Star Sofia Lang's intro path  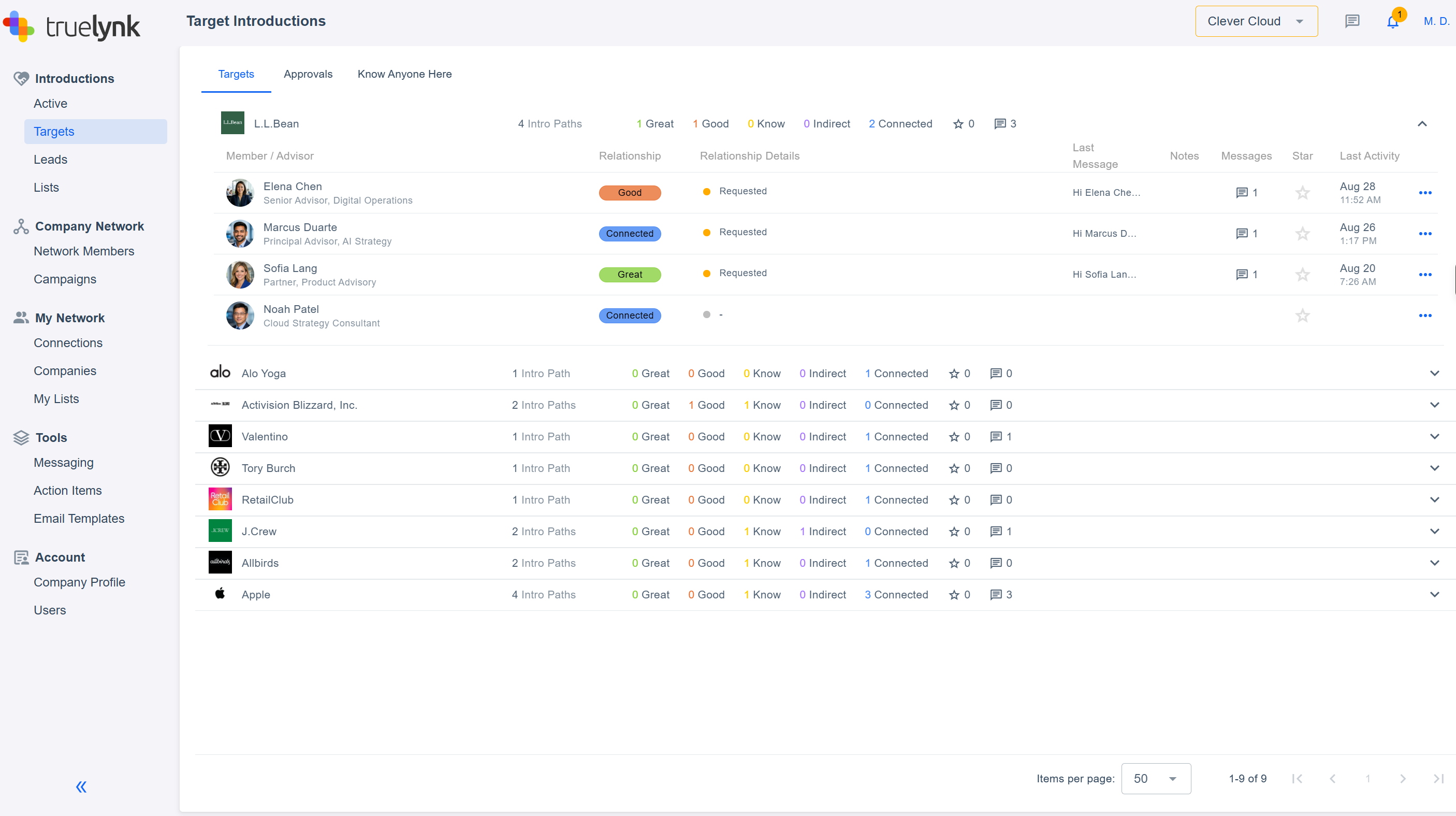point(1302,275)
